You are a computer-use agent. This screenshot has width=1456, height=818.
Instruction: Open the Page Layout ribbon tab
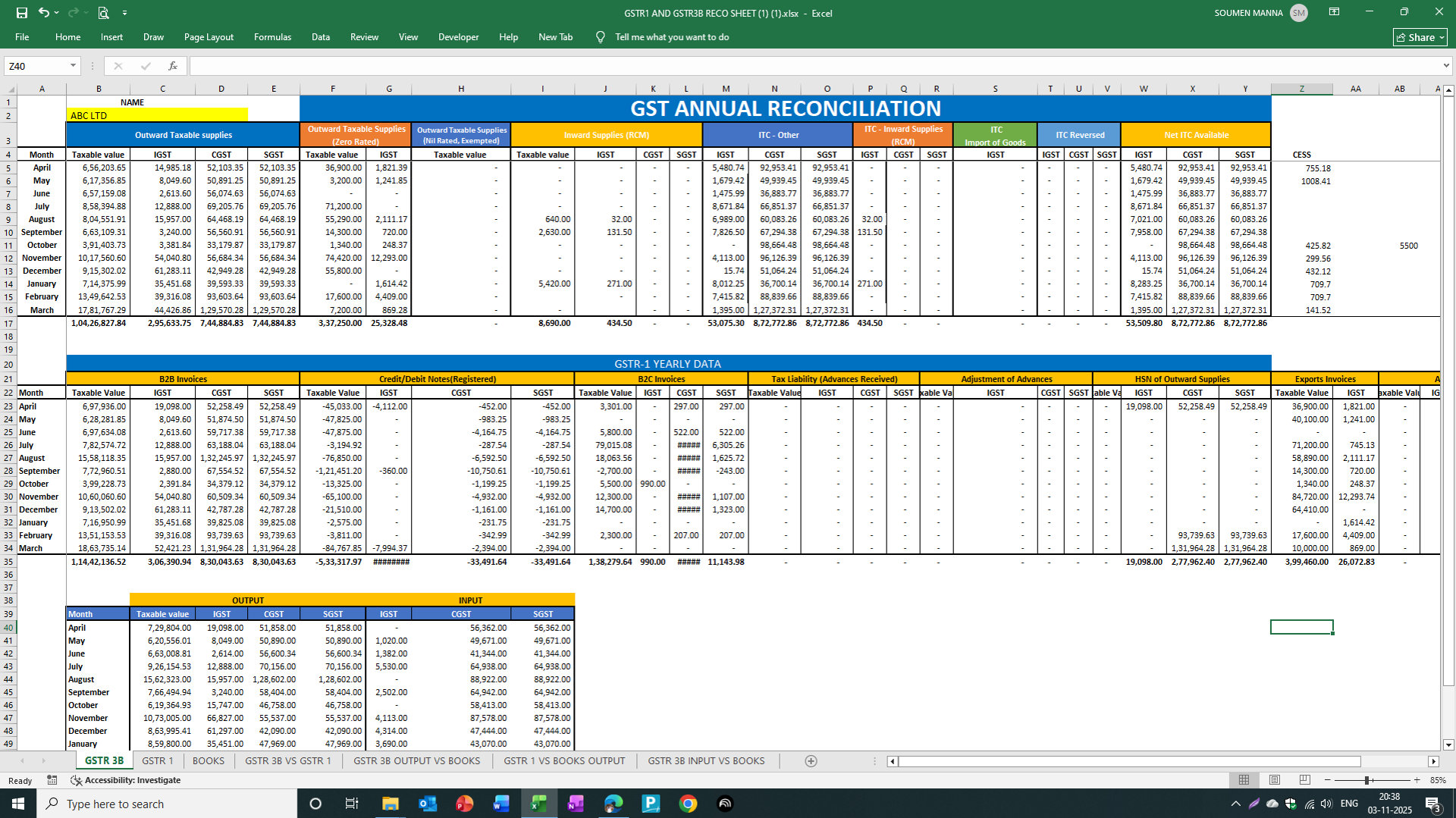(x=209, y=37)
